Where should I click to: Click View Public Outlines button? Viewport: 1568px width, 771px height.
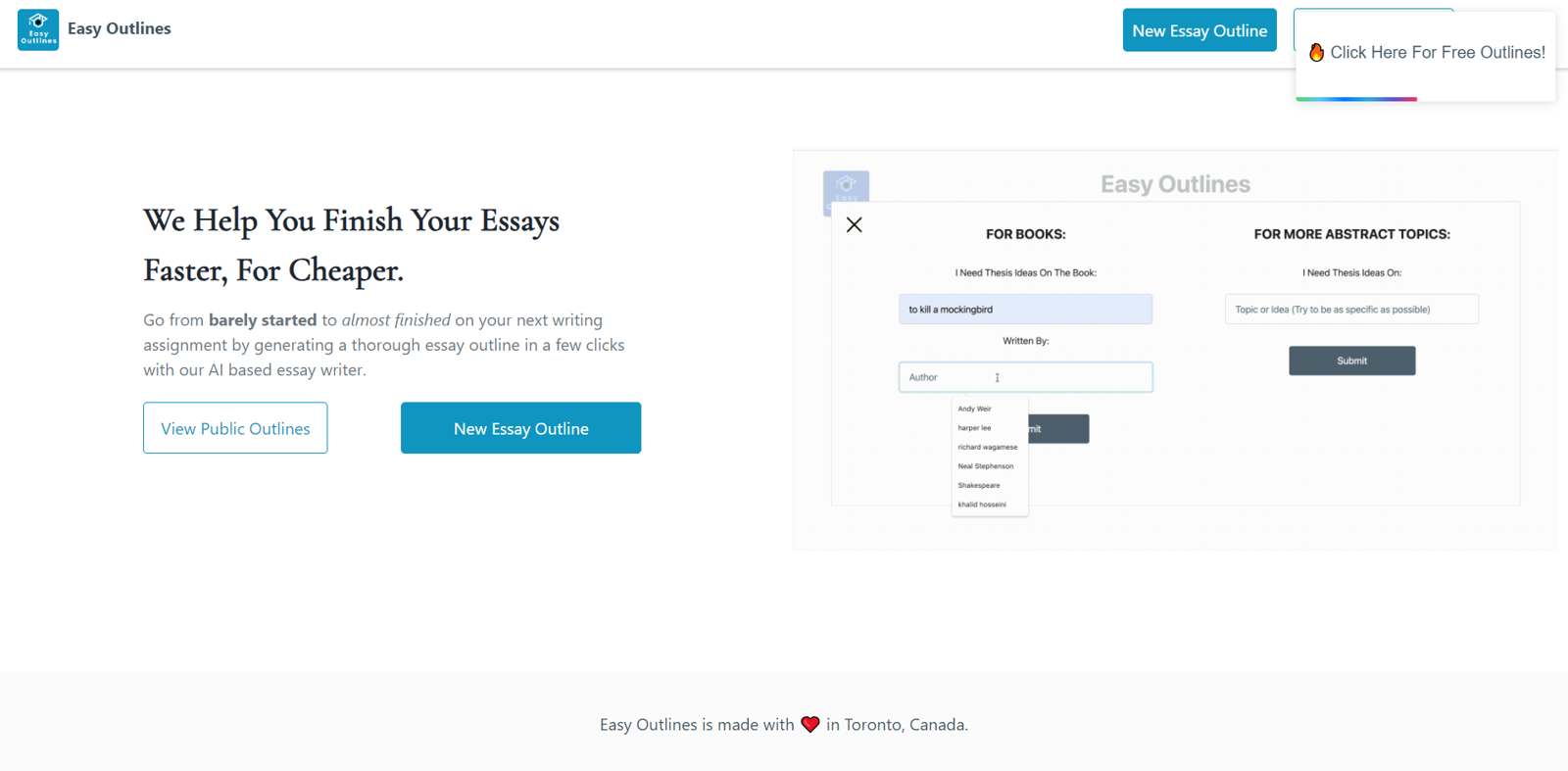[235, 428]
